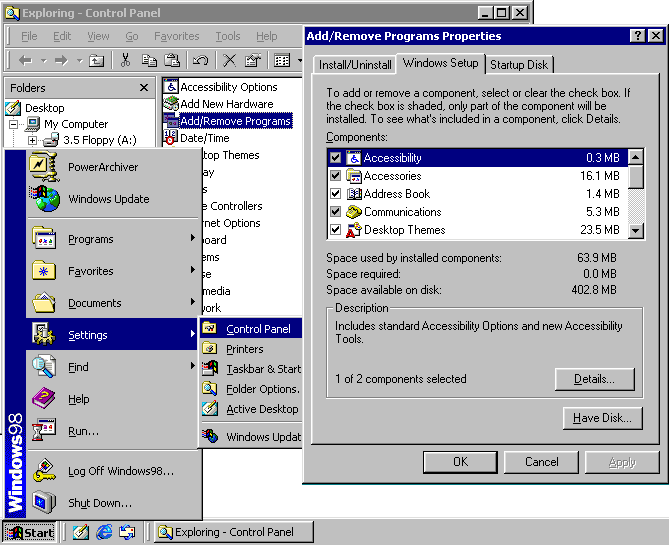Click the Start button on taskbar
This screenshot has width=669, height=545.
pyautogui.click(x=30, y=533)
